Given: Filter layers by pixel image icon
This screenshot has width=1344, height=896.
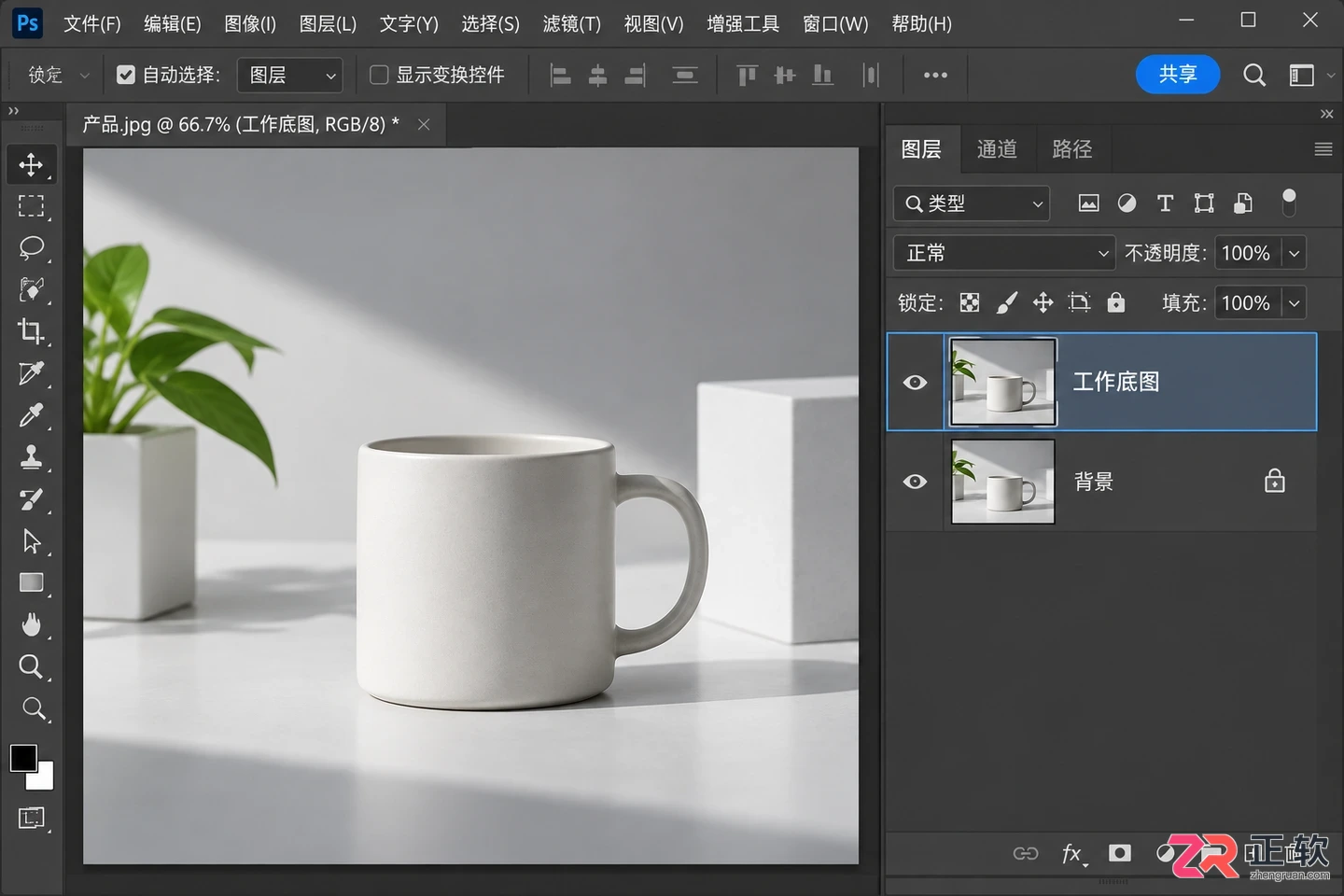Looking at the screenshot, I should click(x=1088, y=203).
